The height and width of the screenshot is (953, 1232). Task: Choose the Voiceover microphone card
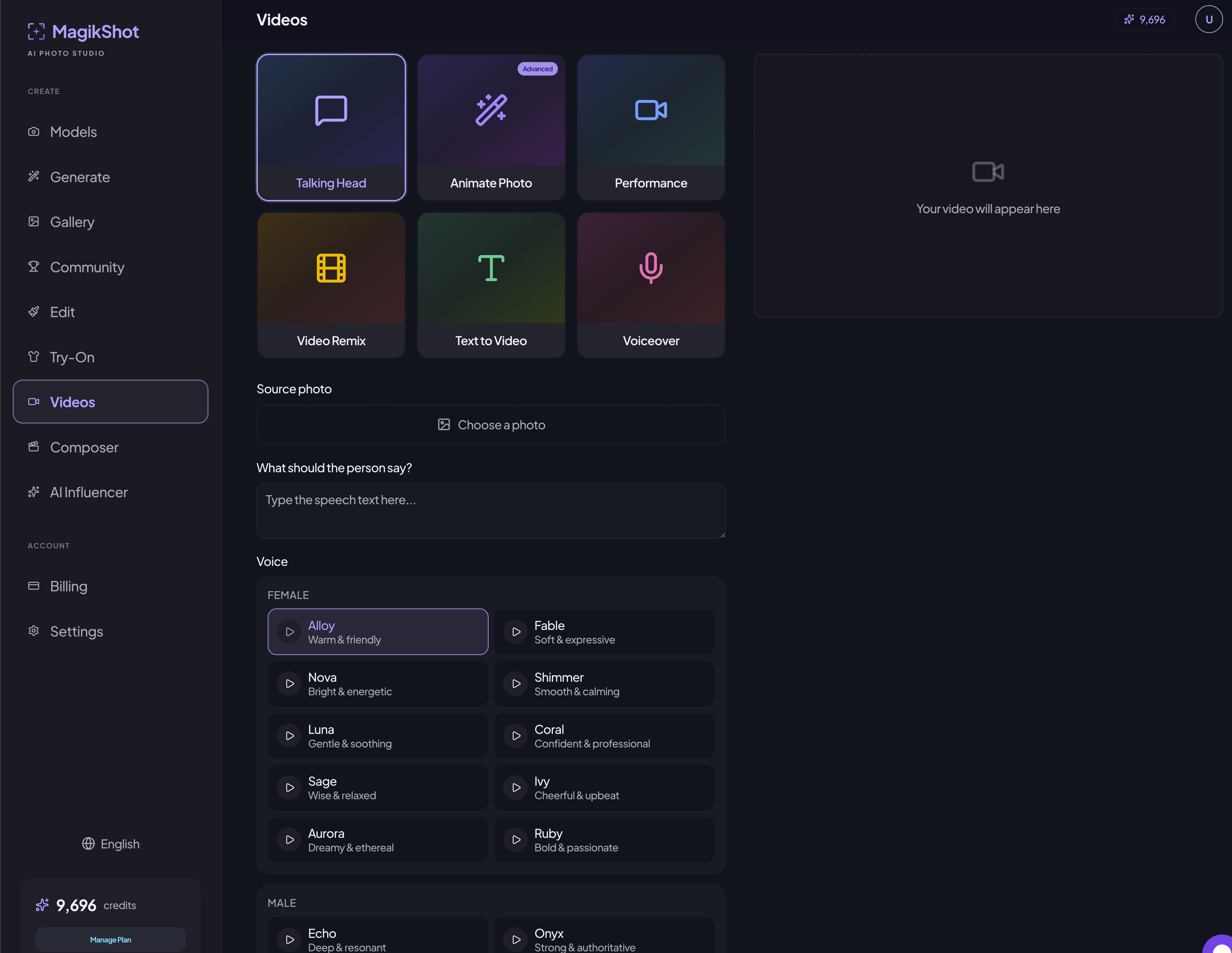coord(651,285)
